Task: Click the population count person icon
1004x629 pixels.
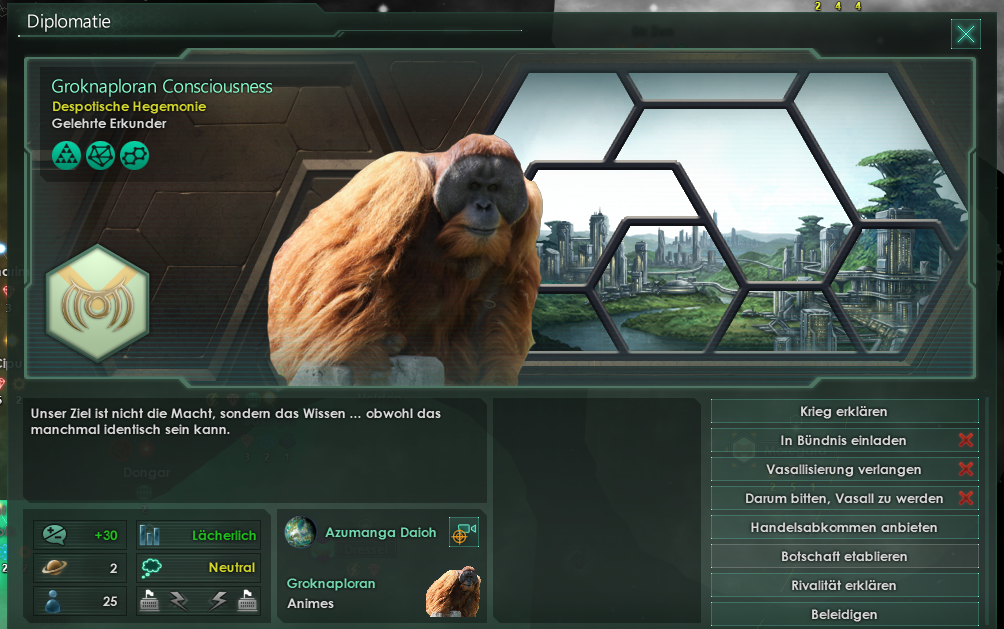Action: click(x=53, y=601)
